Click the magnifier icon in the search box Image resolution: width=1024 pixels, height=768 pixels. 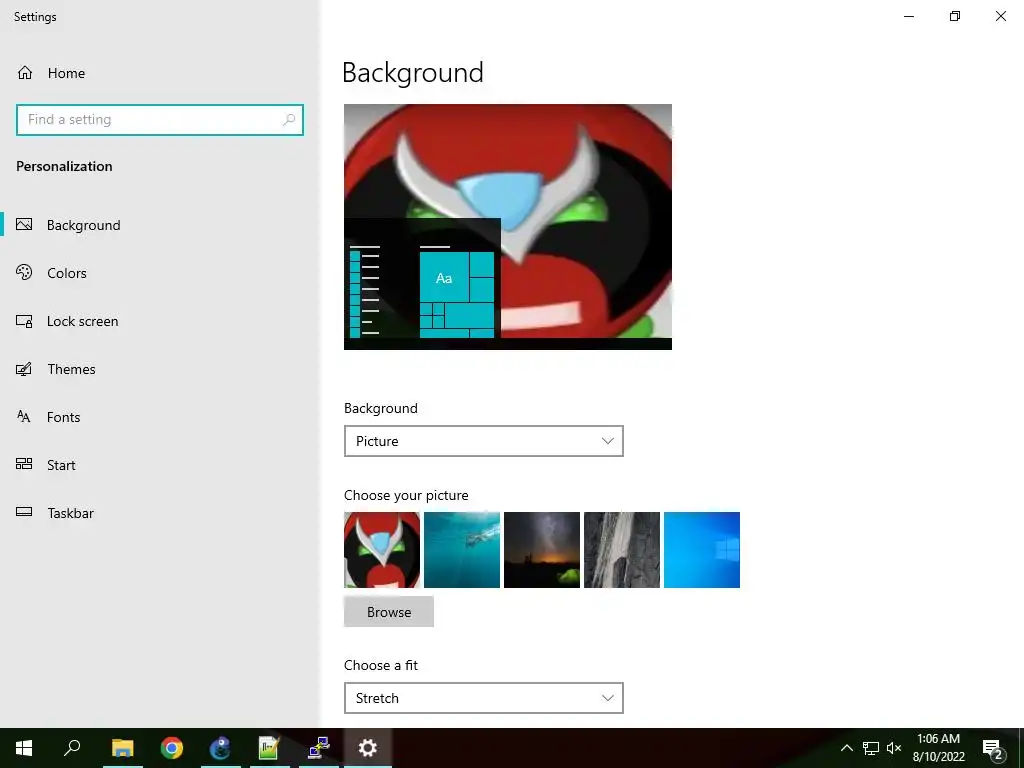coord(289,120)
